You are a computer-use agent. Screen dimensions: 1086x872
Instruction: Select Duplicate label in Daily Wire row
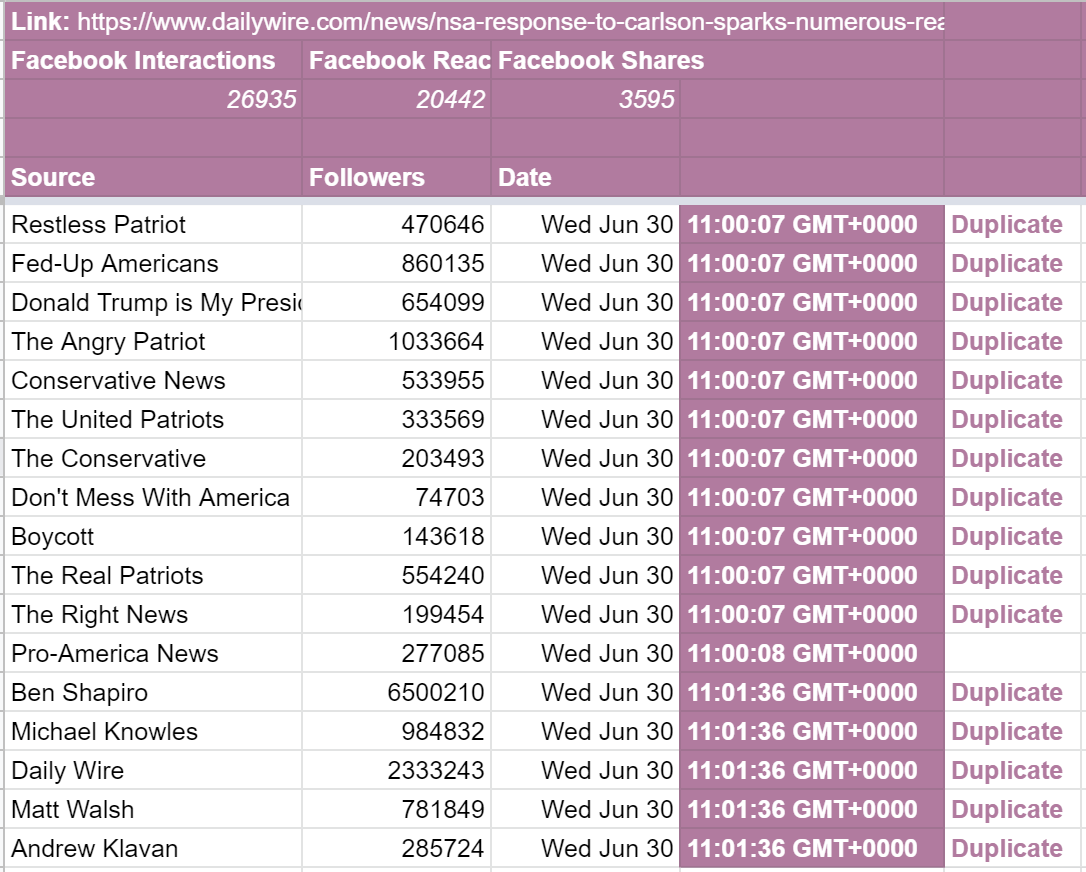(x=1006, y=771)
